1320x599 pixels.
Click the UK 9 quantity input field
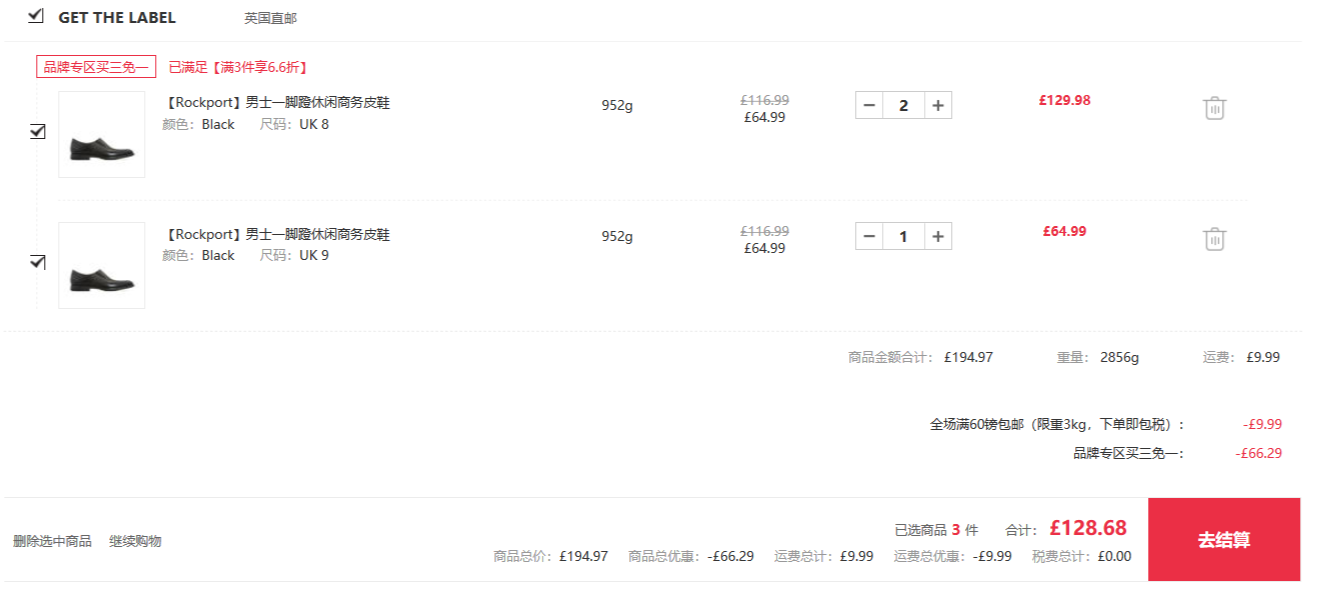coord(903,236)
